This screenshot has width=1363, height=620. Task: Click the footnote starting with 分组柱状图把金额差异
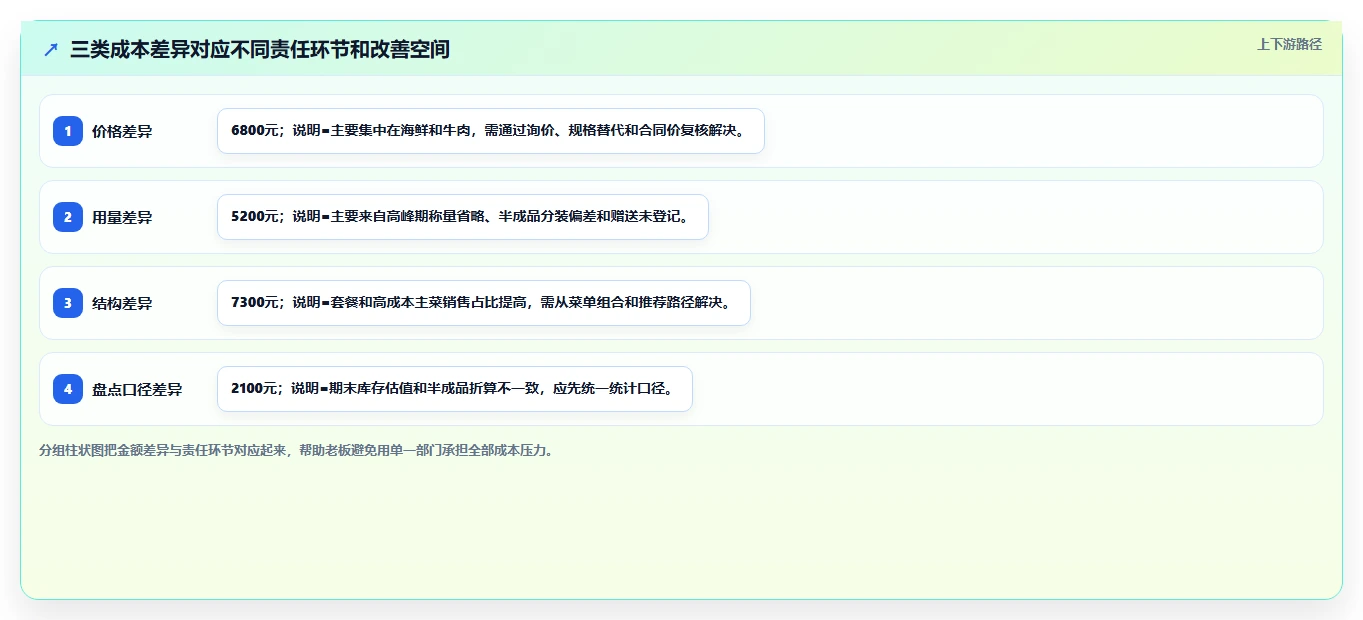[x=296, y=450]
